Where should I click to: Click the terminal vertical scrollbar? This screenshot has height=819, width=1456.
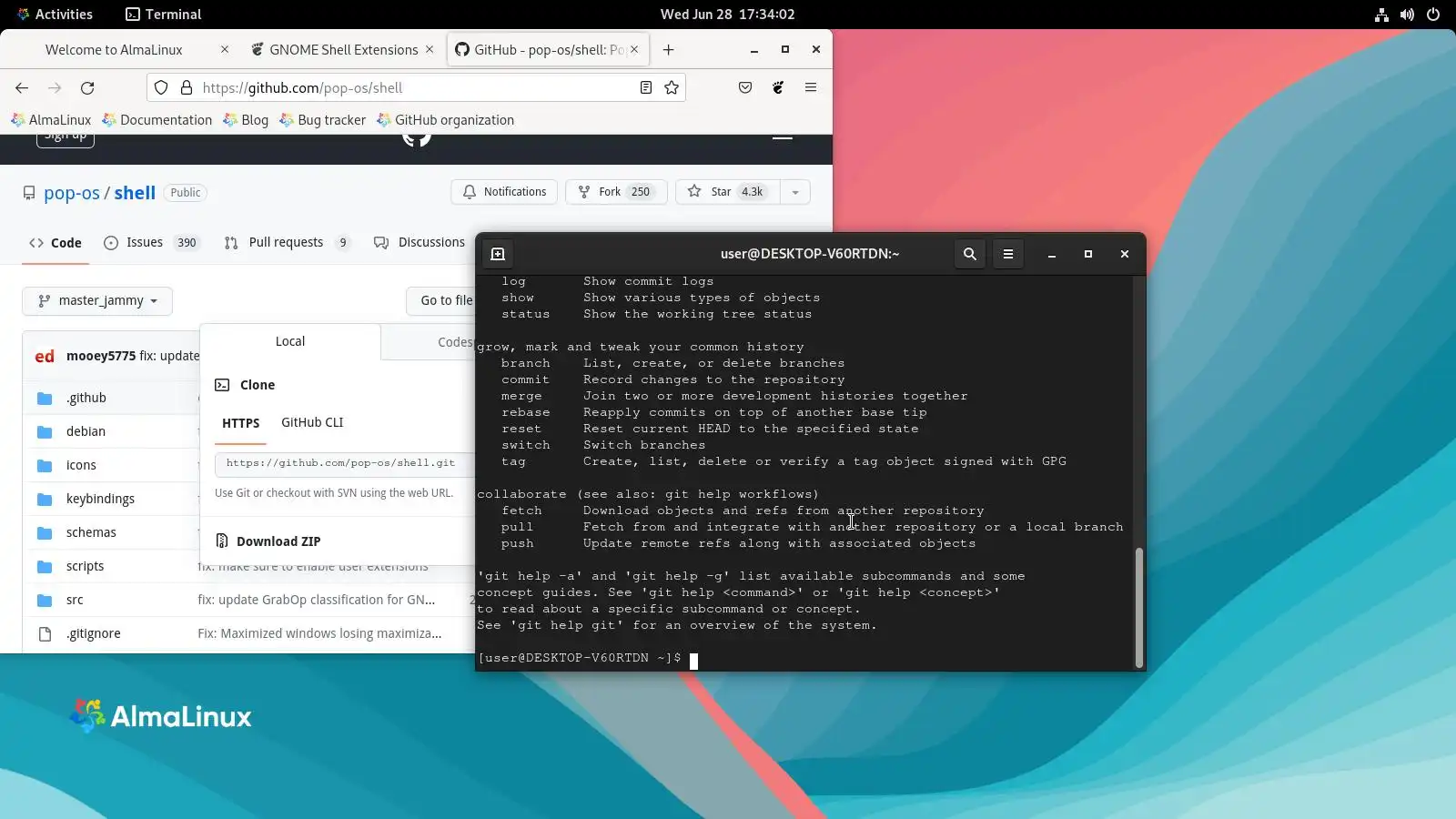pyautogui.click(x=1138, y=608)
